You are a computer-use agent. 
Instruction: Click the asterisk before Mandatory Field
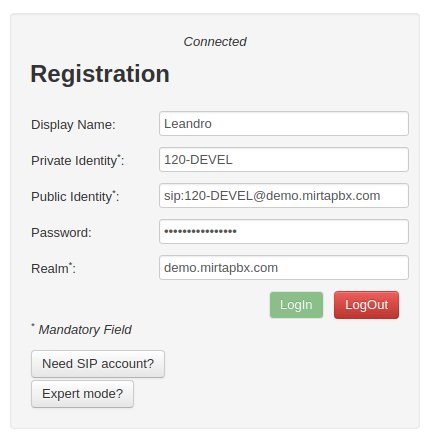pyautogui.click(x=33, y=325)
